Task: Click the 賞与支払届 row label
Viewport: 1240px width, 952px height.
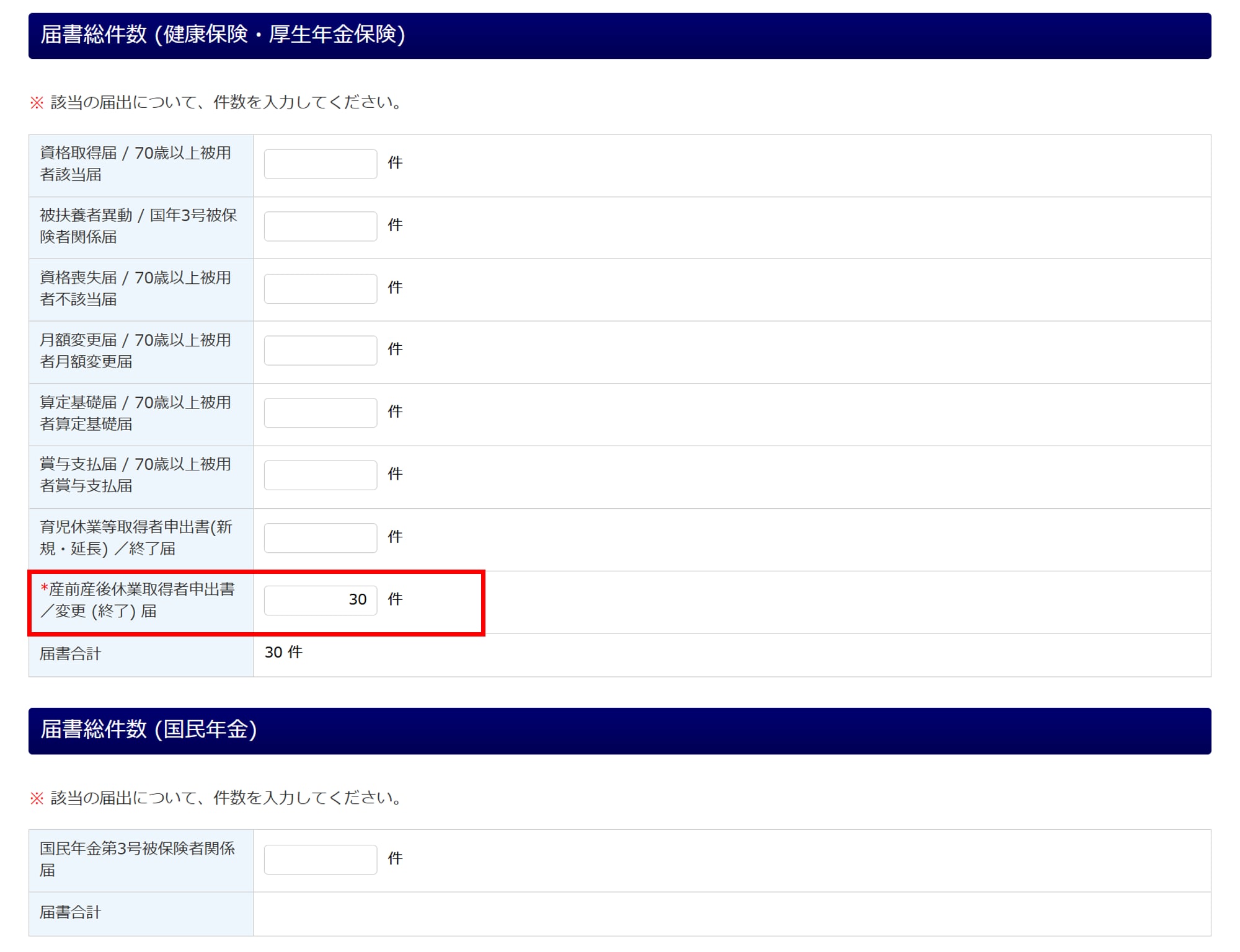Action: (x=135, y=475)
